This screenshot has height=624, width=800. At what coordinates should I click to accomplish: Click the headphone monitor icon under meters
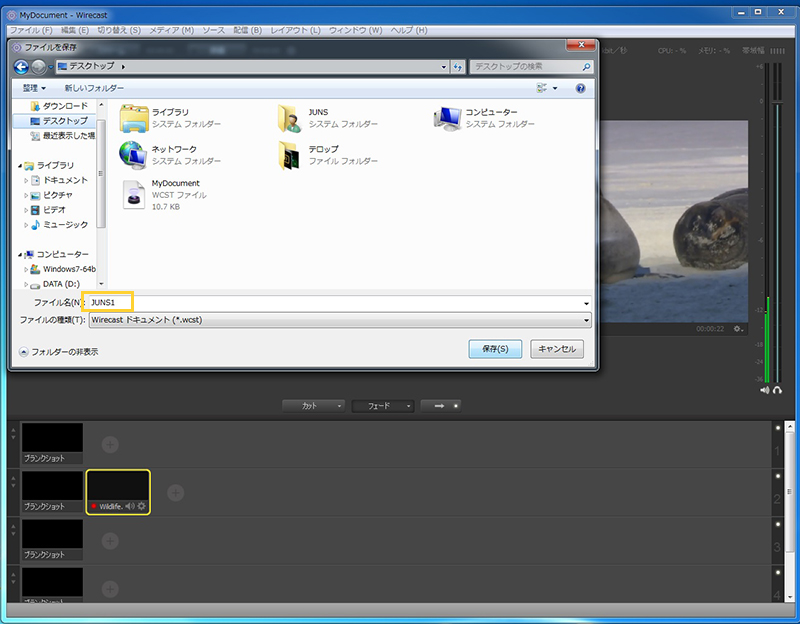pyautogui.click(x=777, y=390)
